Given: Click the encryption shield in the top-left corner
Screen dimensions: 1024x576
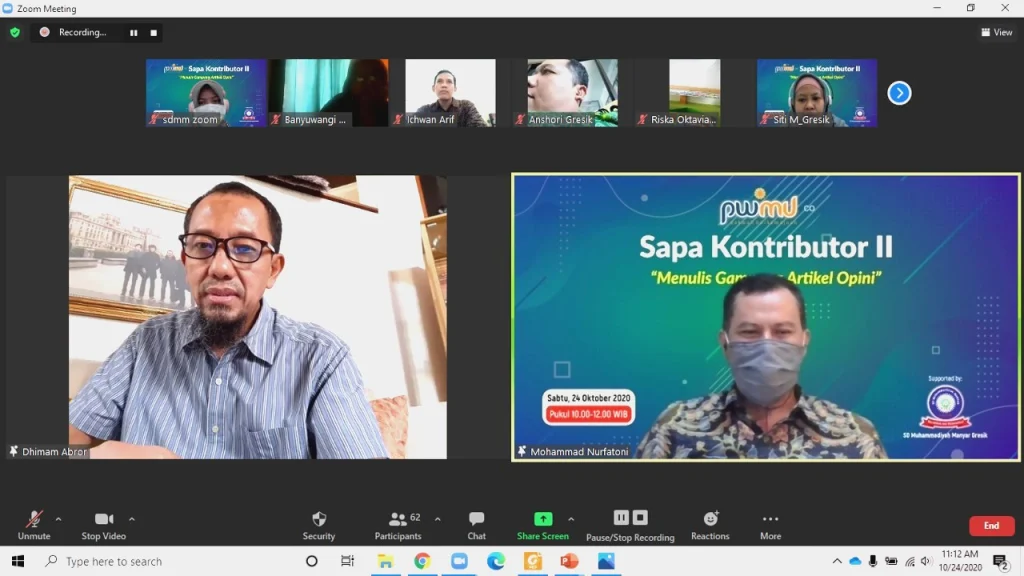Looking at the screenshot, I should click(14, 32).
